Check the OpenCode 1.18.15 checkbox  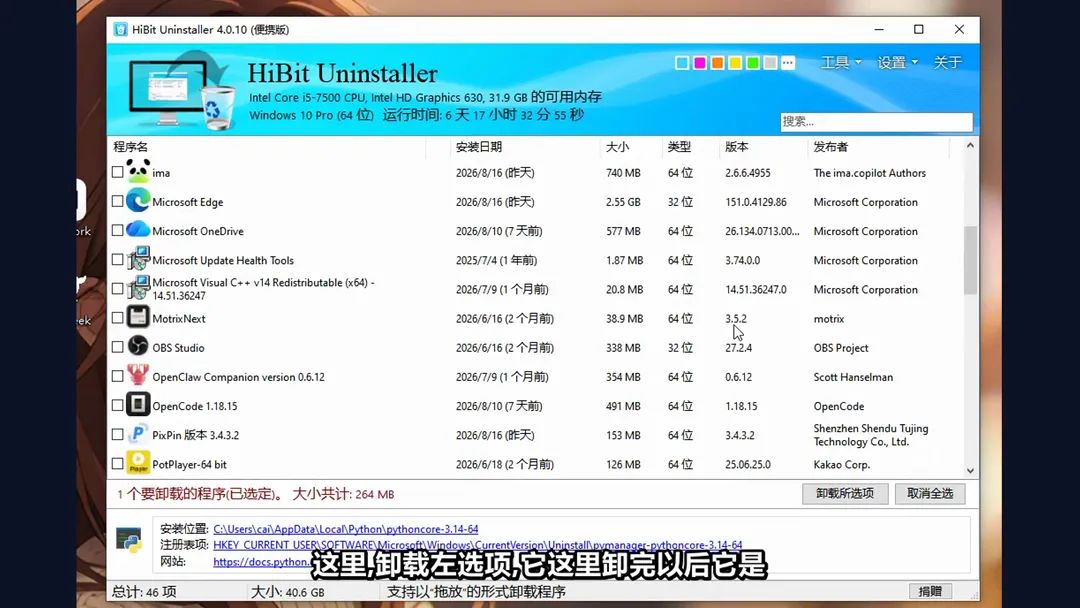pyautogui.click(x=117, y=406)
